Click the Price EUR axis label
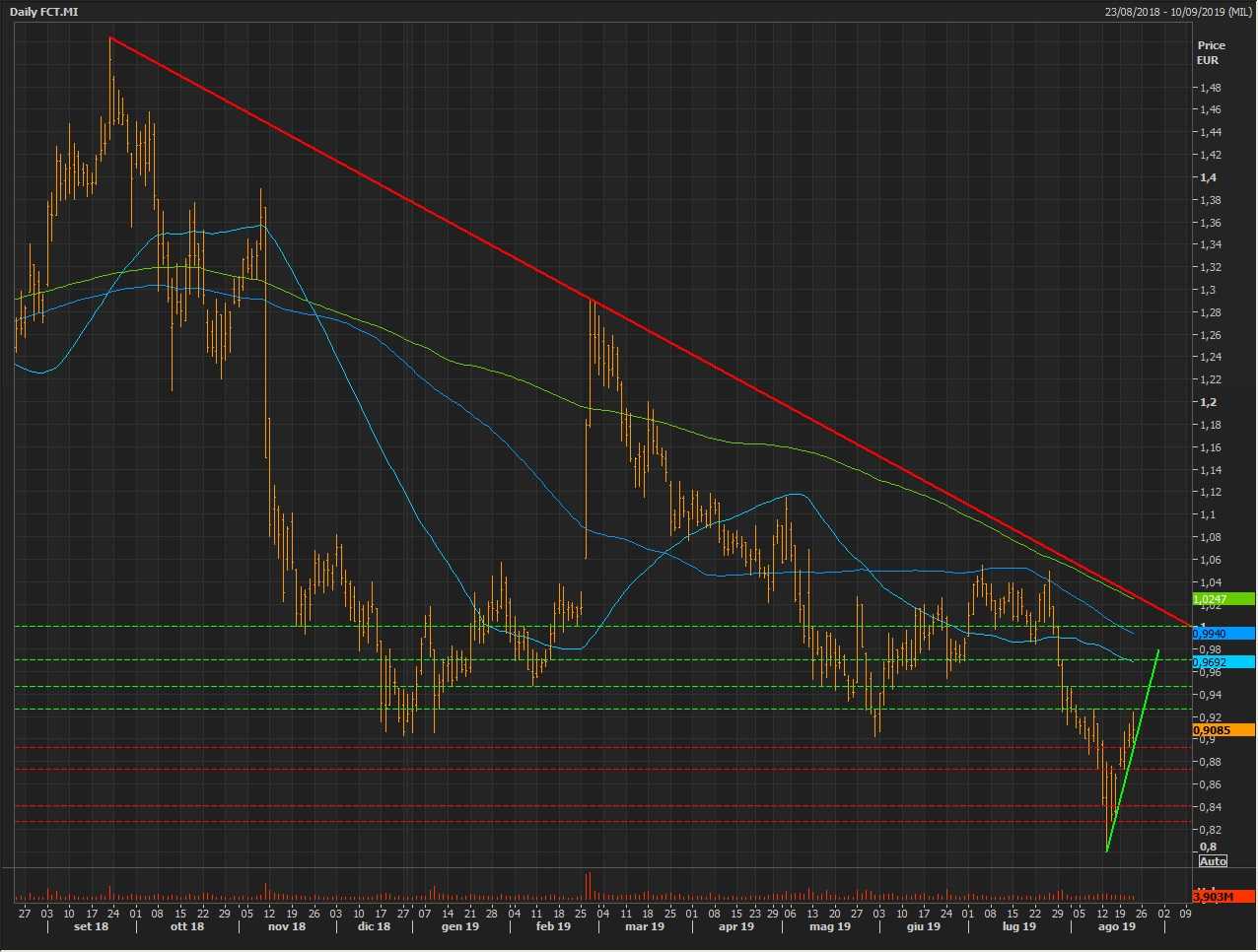 click(x=1212, y=52)
